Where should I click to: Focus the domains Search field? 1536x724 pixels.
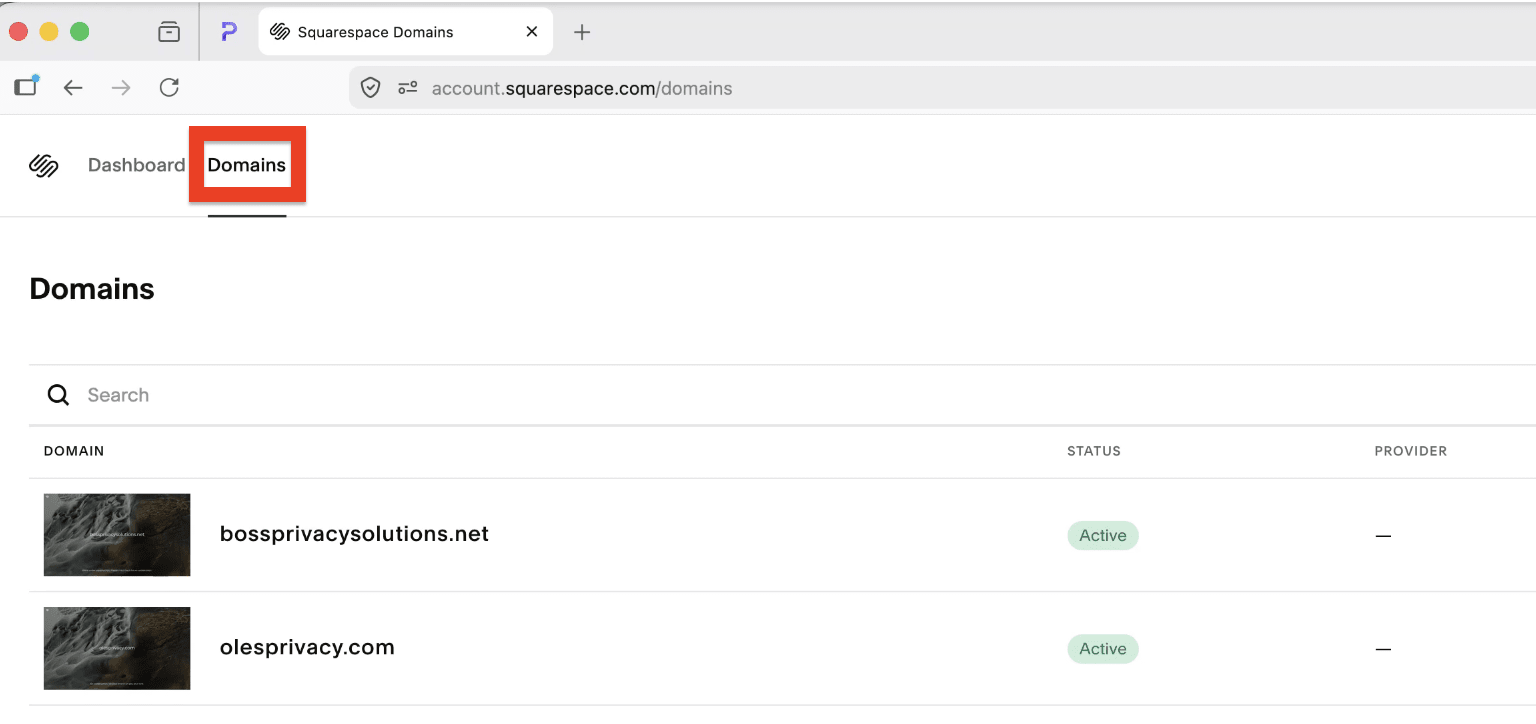coord(782,395)
